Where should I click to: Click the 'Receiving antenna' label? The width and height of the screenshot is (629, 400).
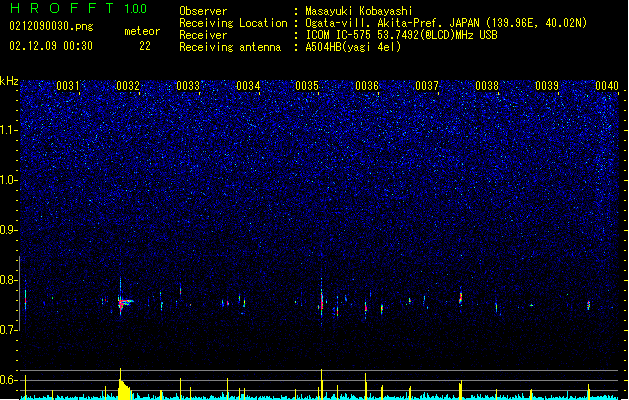(230, 47)
